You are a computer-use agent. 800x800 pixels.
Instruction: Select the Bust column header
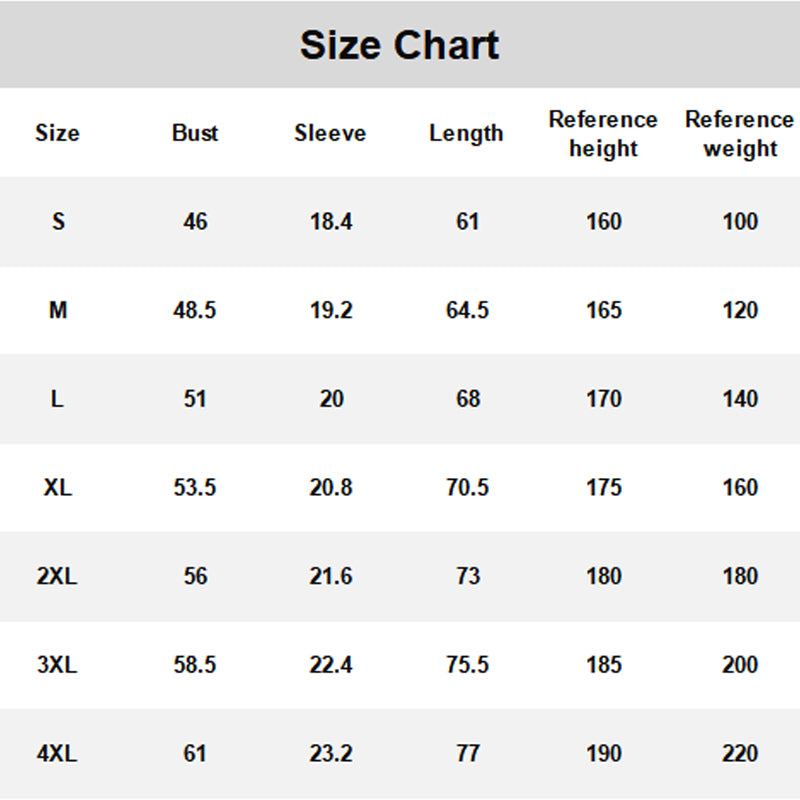coord(195,133)
